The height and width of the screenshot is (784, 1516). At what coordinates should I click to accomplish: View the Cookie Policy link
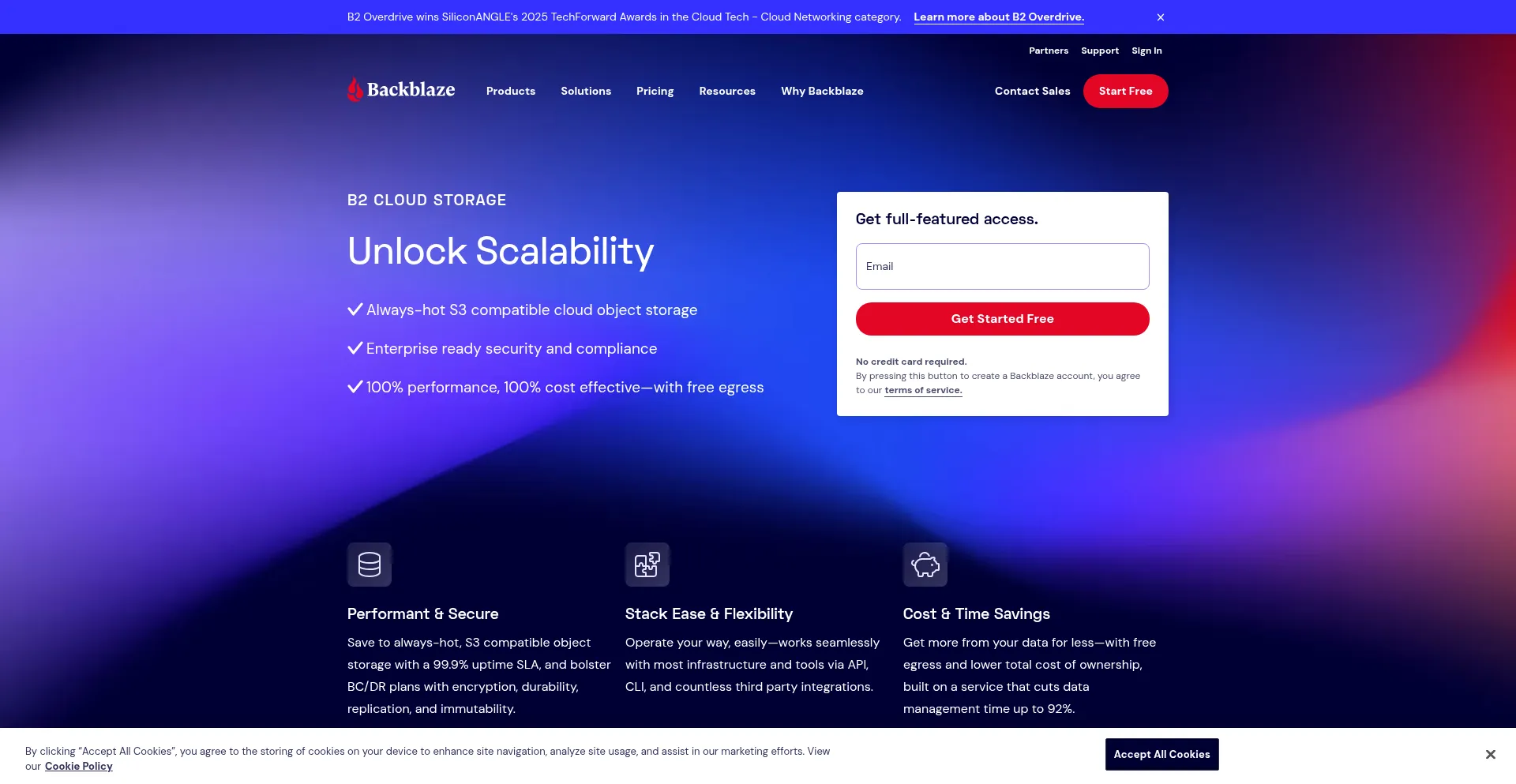point(79,767)
